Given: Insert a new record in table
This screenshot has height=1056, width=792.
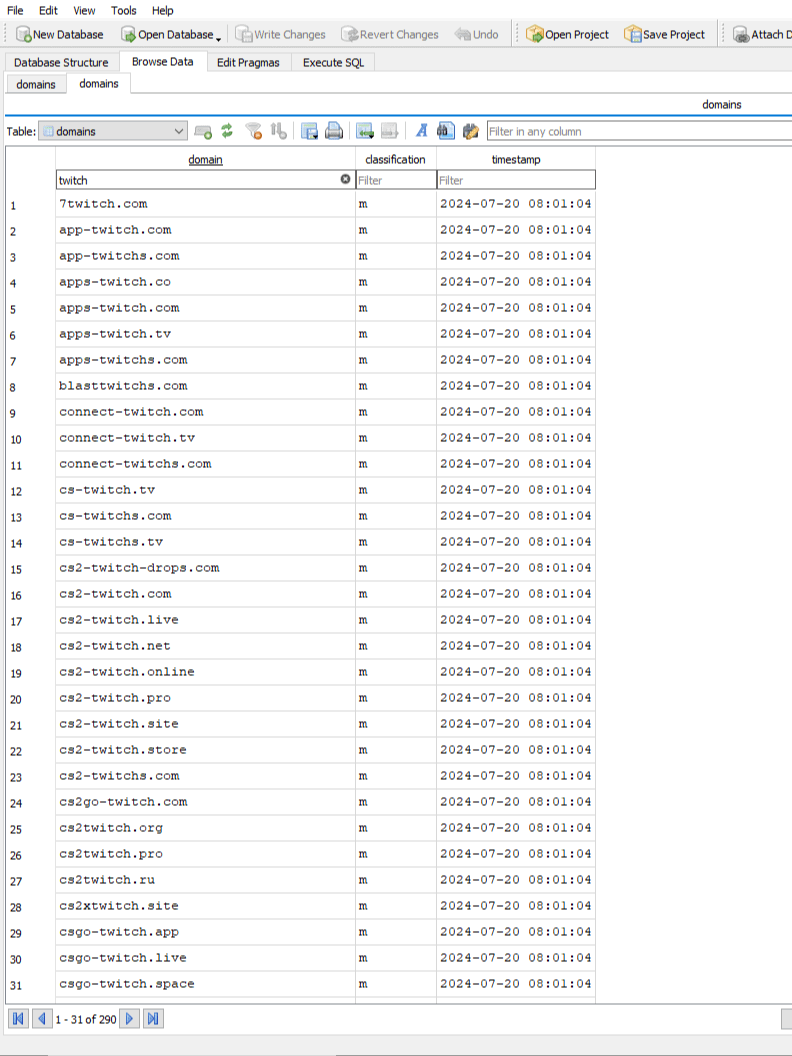Looking at the screenshot, I should pyautogui.click(x=365, y=131).
